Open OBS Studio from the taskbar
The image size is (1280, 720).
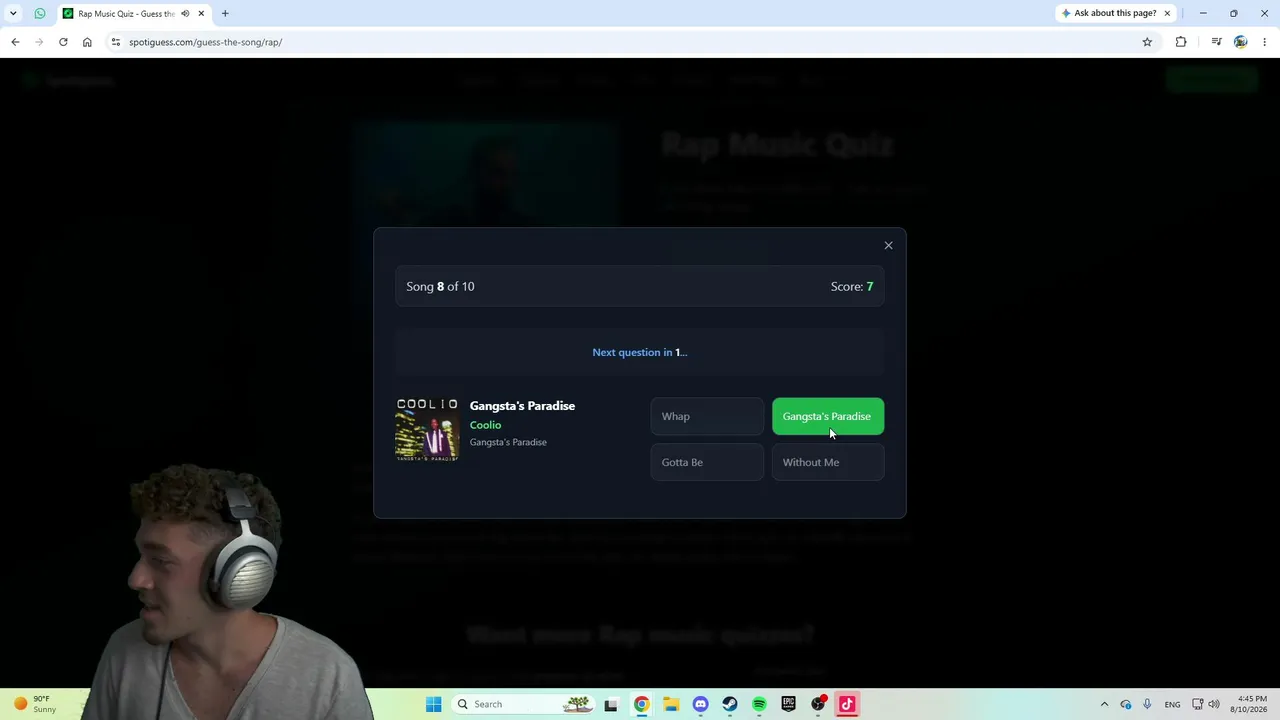[x=818, y=704]
